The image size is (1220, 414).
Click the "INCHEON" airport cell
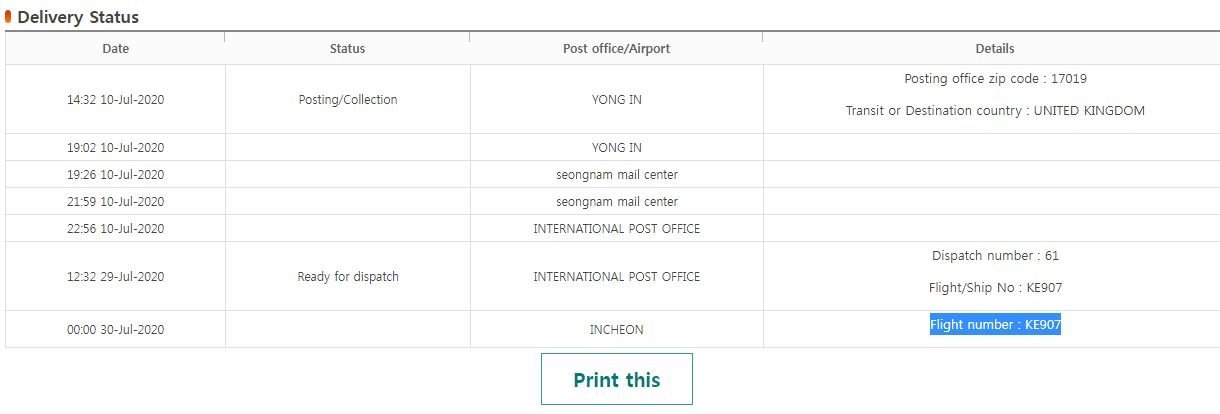(616, 330)
